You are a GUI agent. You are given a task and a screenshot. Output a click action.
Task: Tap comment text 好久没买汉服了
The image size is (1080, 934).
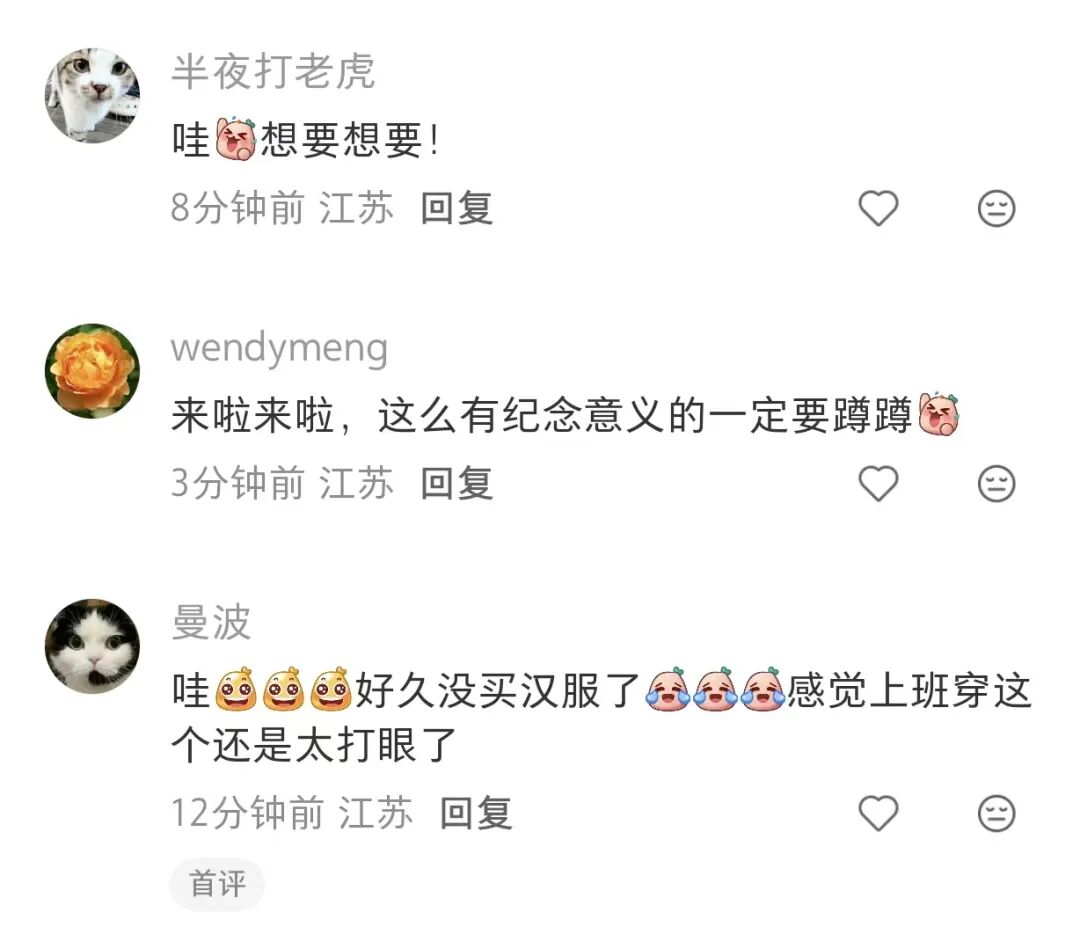click(x=499, y=690)
